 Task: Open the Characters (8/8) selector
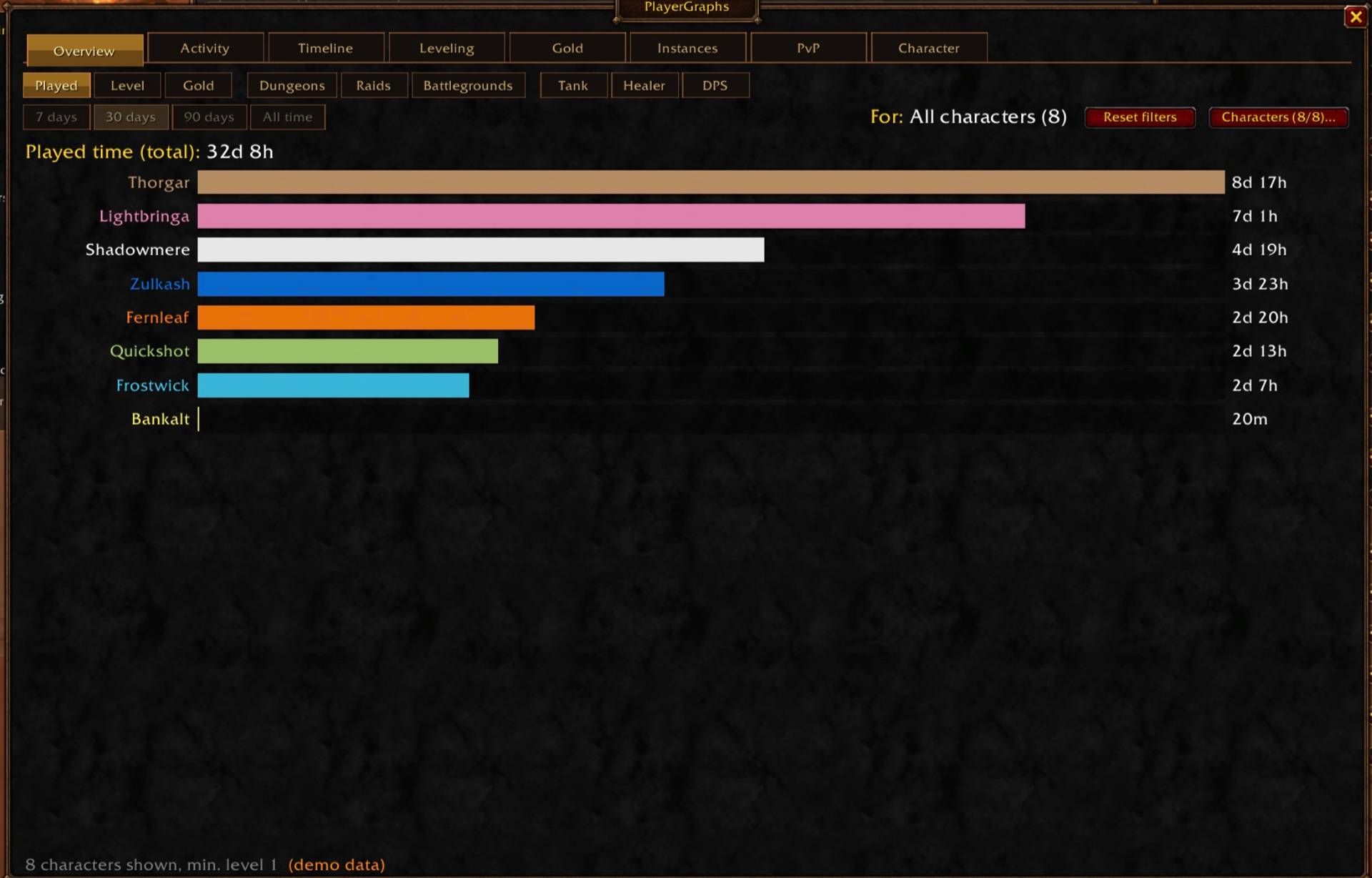(1278, 117)
